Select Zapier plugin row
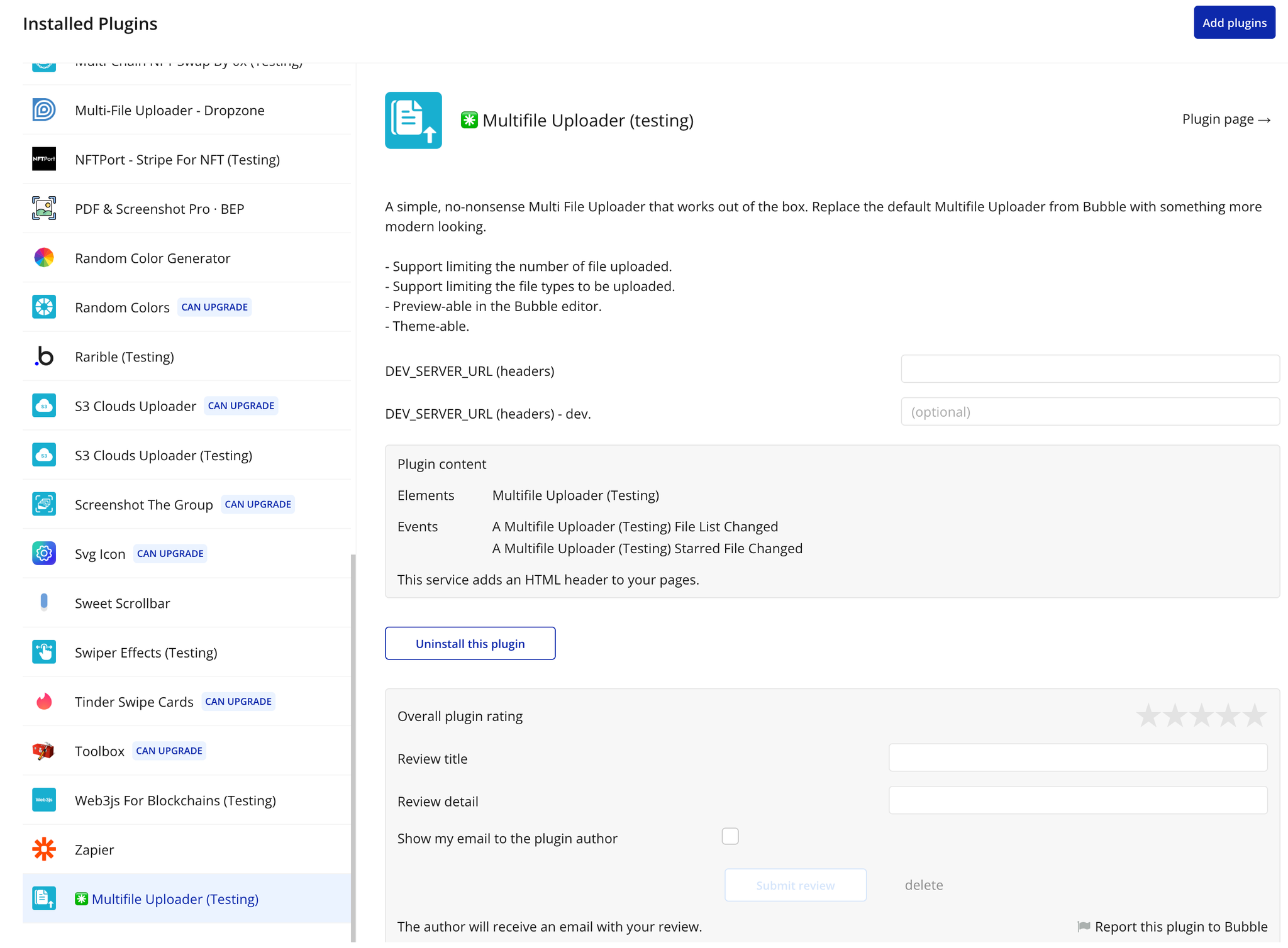This screenshot has width=1288, height=948. point(186,849)
